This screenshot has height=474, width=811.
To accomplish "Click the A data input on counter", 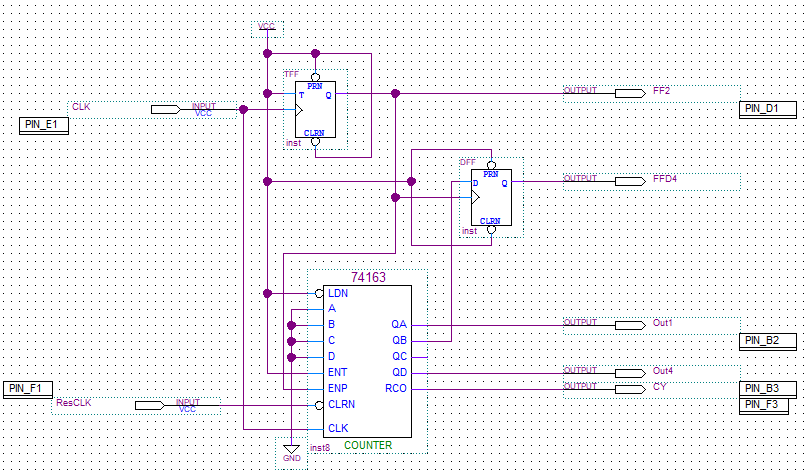I will pos(332,309).
